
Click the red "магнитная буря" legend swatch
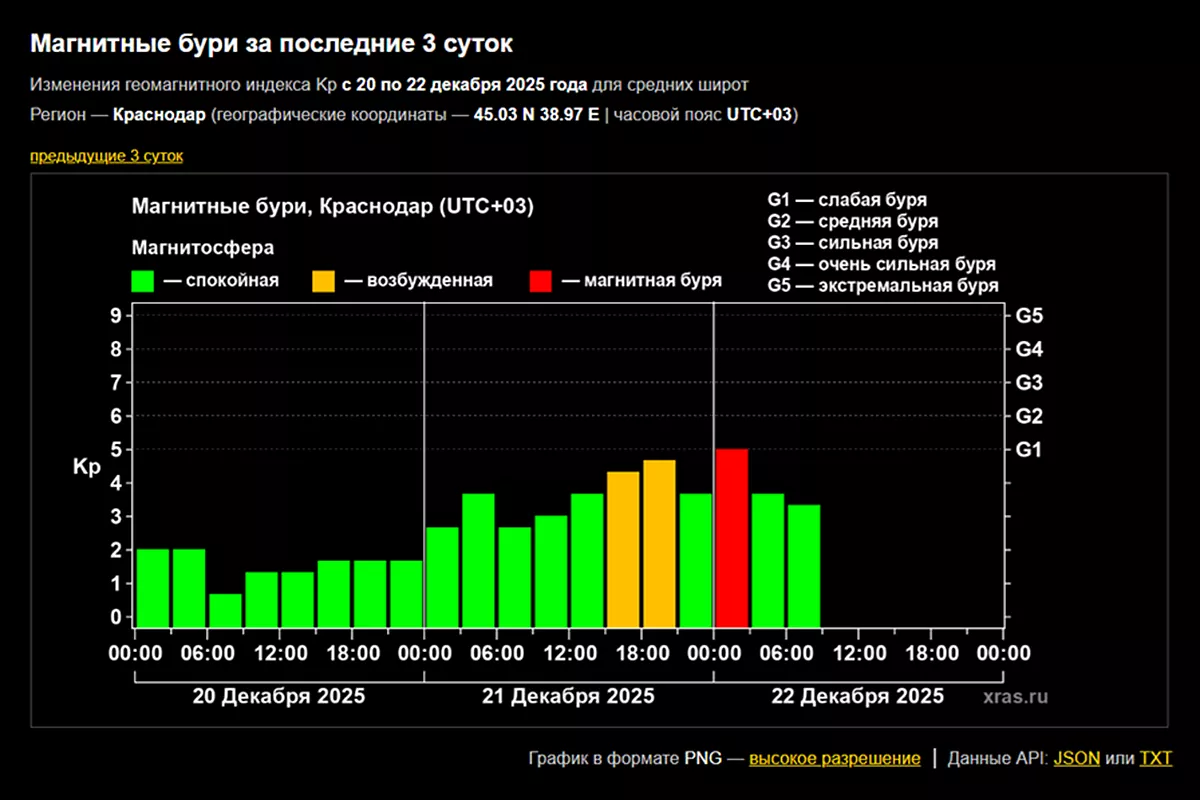pyautogui.click(x=541, y=281)
